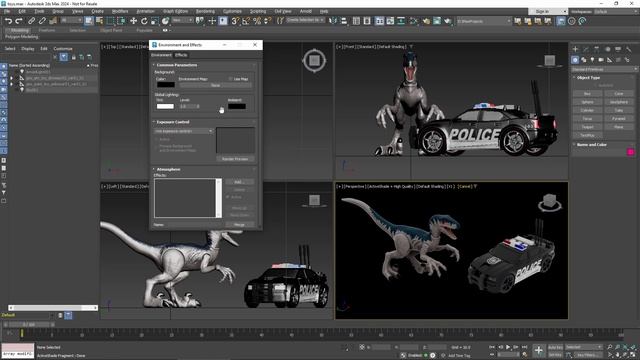The width and height of the screenshot is (640, 360).
Task: Toggle the Auto Key button
Action: [x=555, y=347]
